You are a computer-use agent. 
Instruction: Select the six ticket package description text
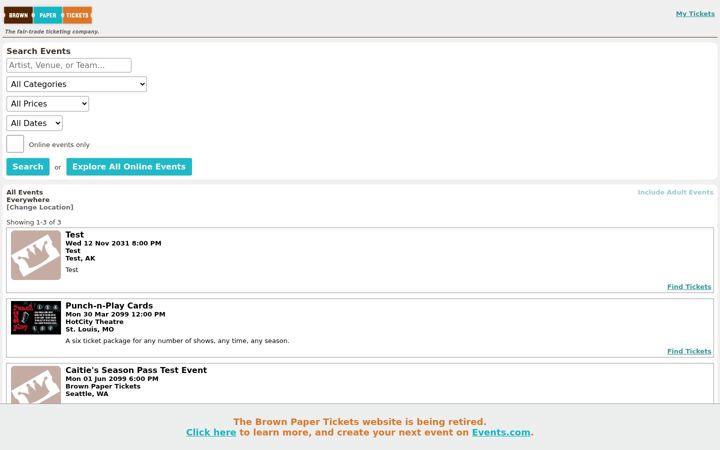coord(177,341)
